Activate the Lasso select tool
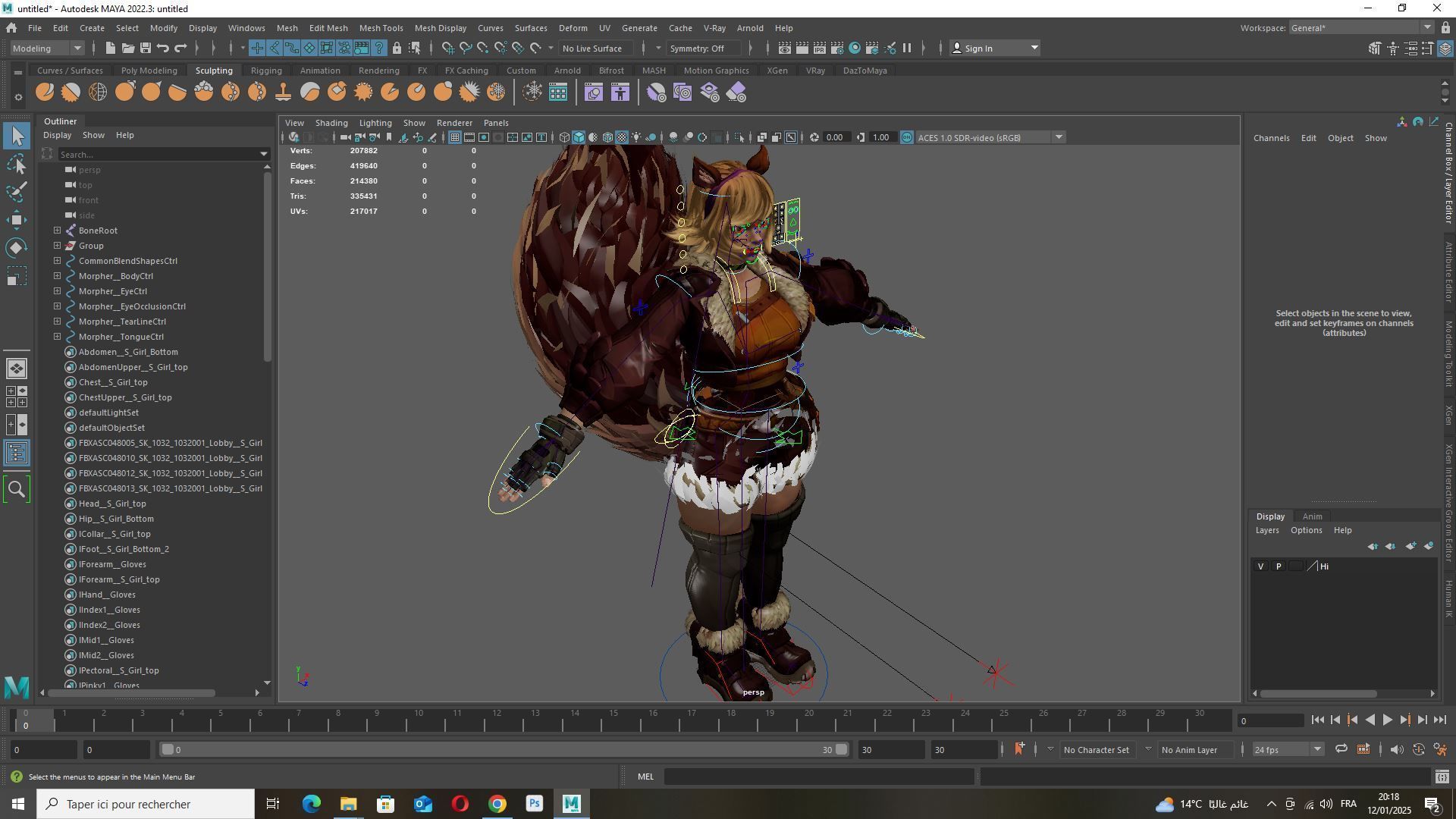Viewport: 1456px width, 819px height. [17, 164]
